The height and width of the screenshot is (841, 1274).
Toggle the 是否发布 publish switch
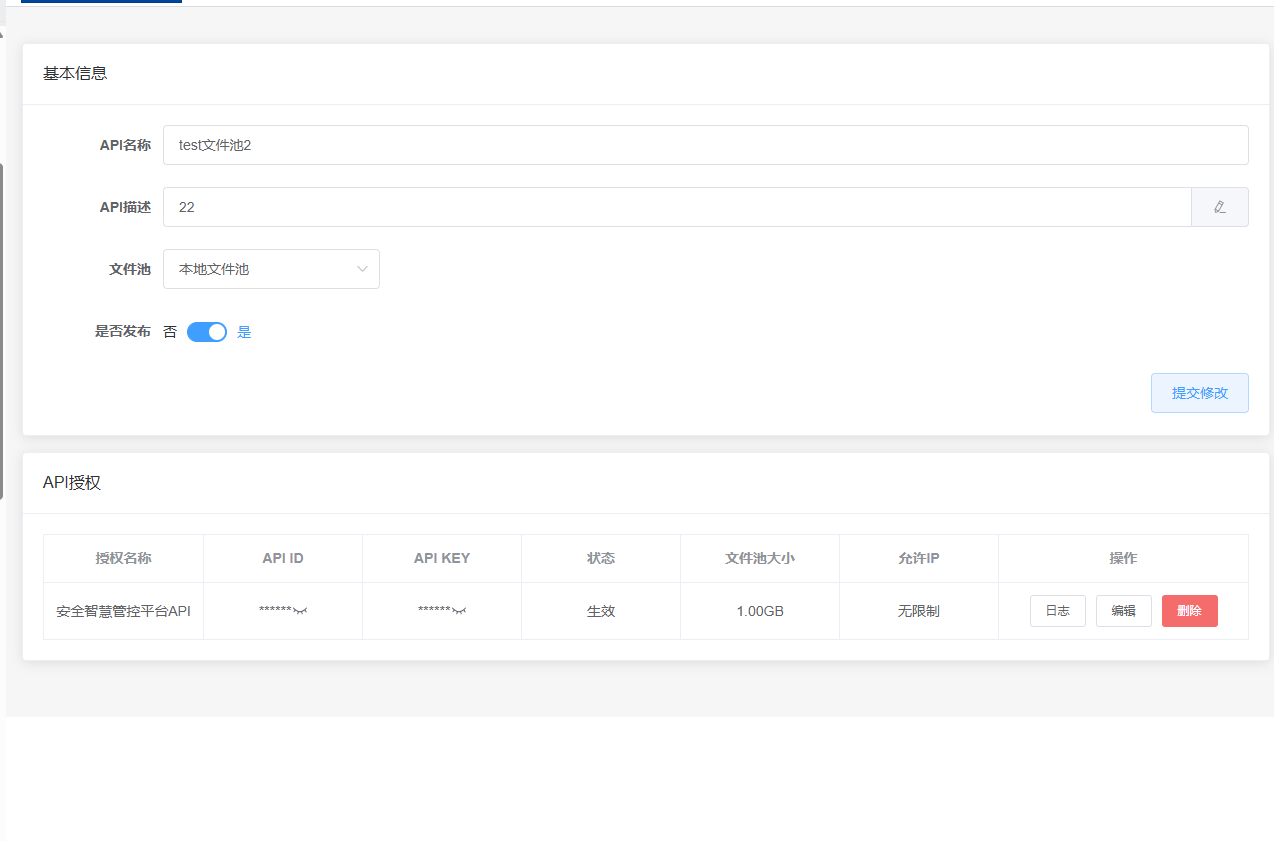pyautogui.click(x=207, y=332)
